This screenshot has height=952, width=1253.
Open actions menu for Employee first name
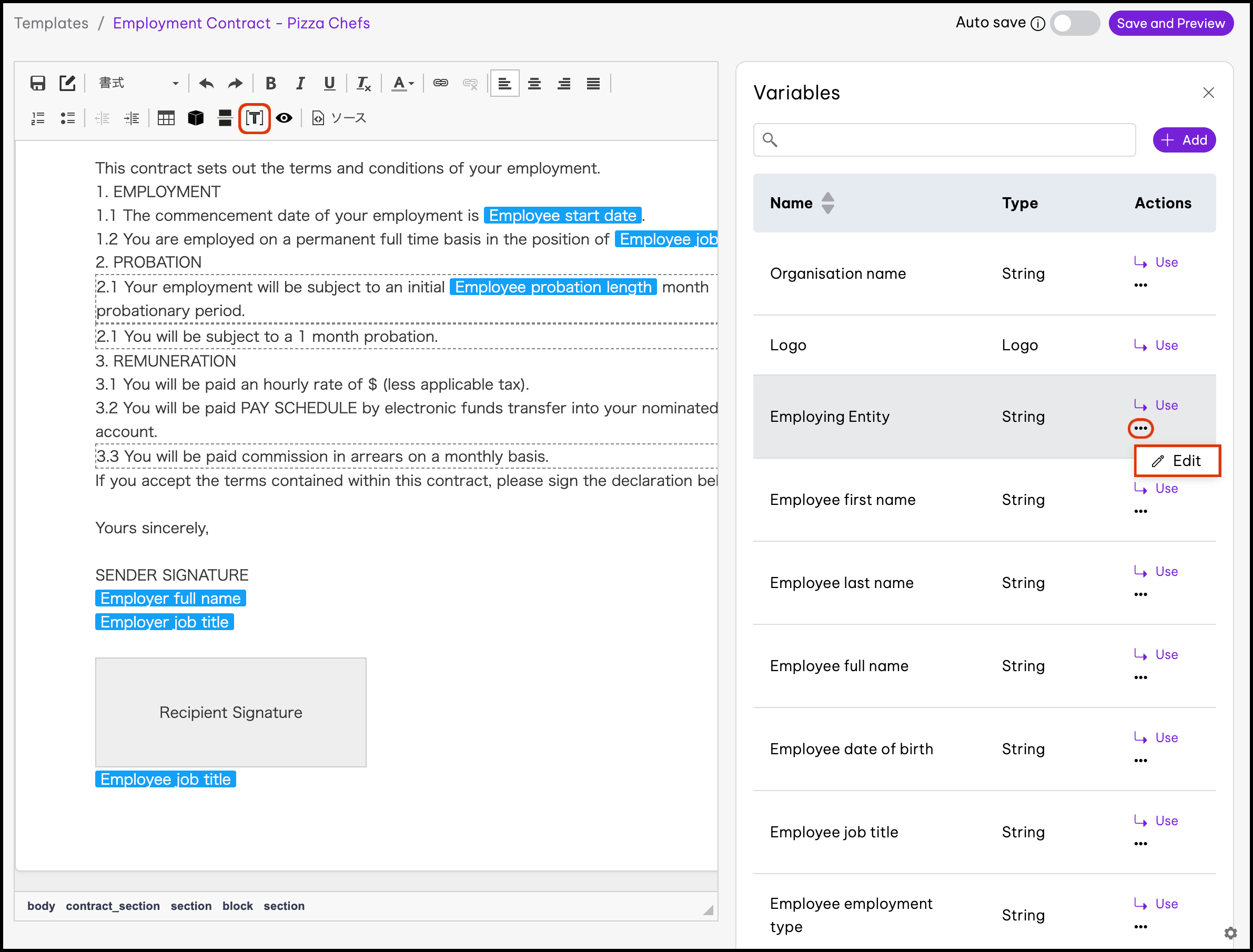(1140, 511)
